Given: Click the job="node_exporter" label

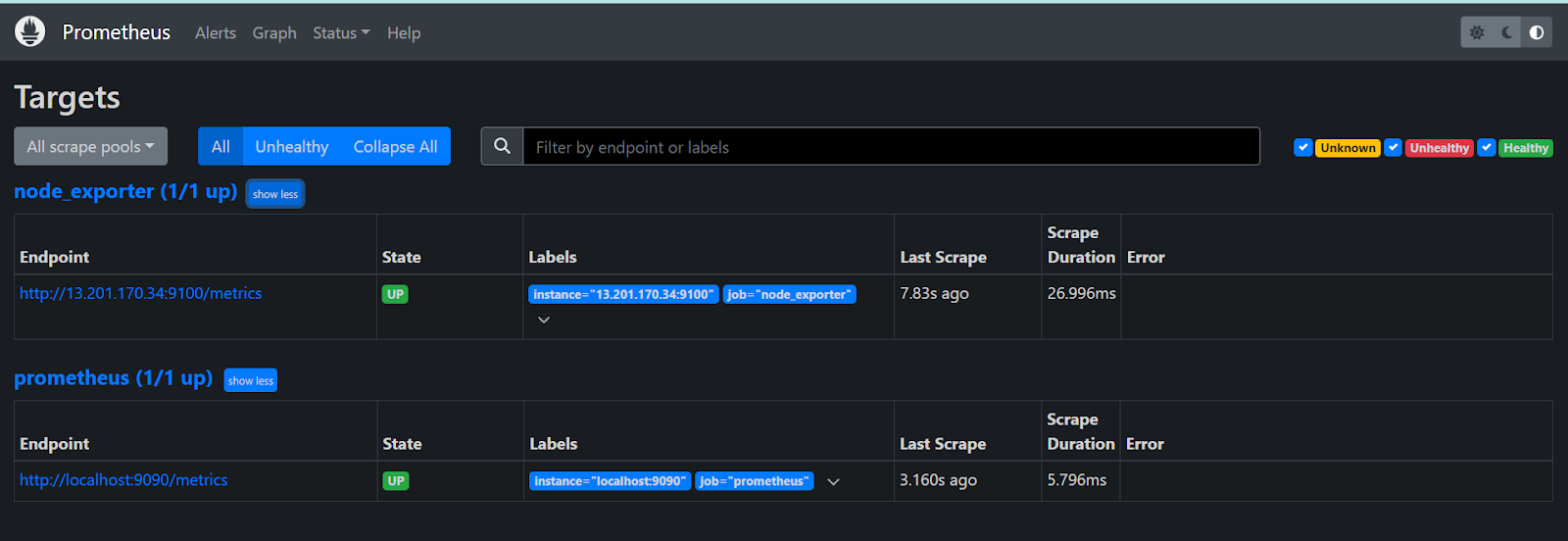Looking at the screenshot, I should pos(789,294).
